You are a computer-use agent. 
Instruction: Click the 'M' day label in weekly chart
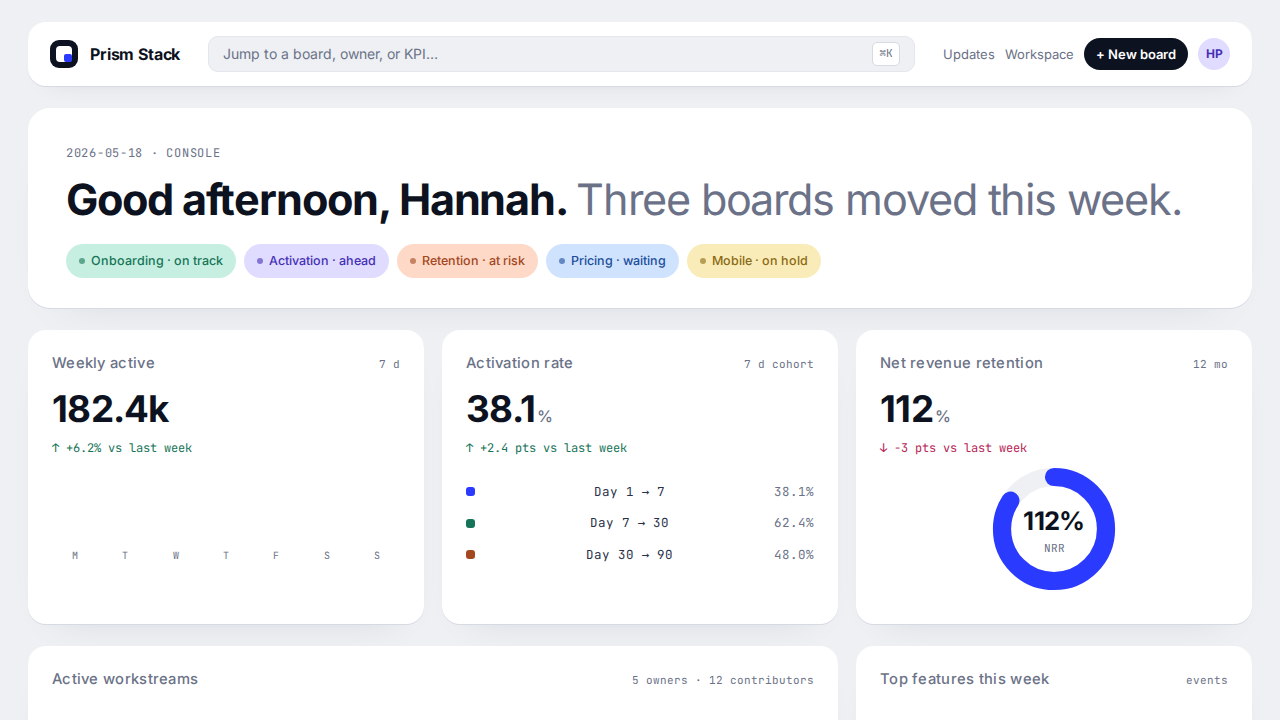tap(75, 556)
